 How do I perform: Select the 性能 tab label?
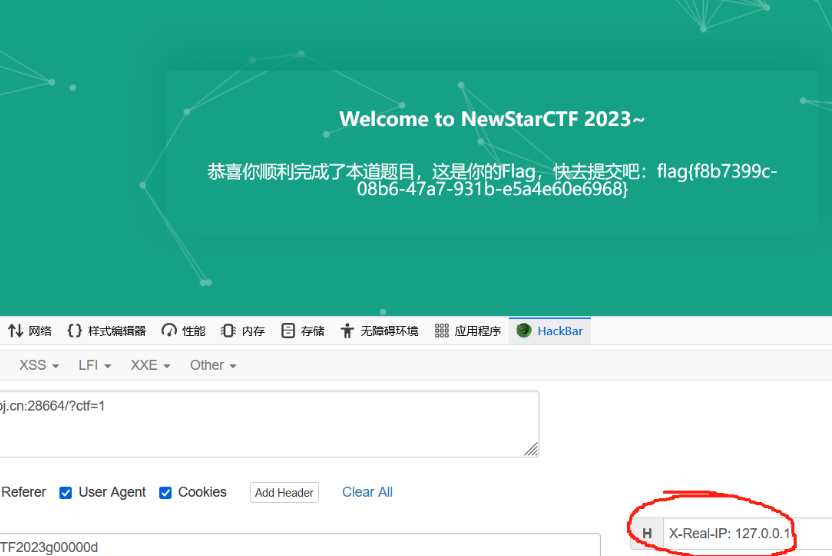click(194, 331)
